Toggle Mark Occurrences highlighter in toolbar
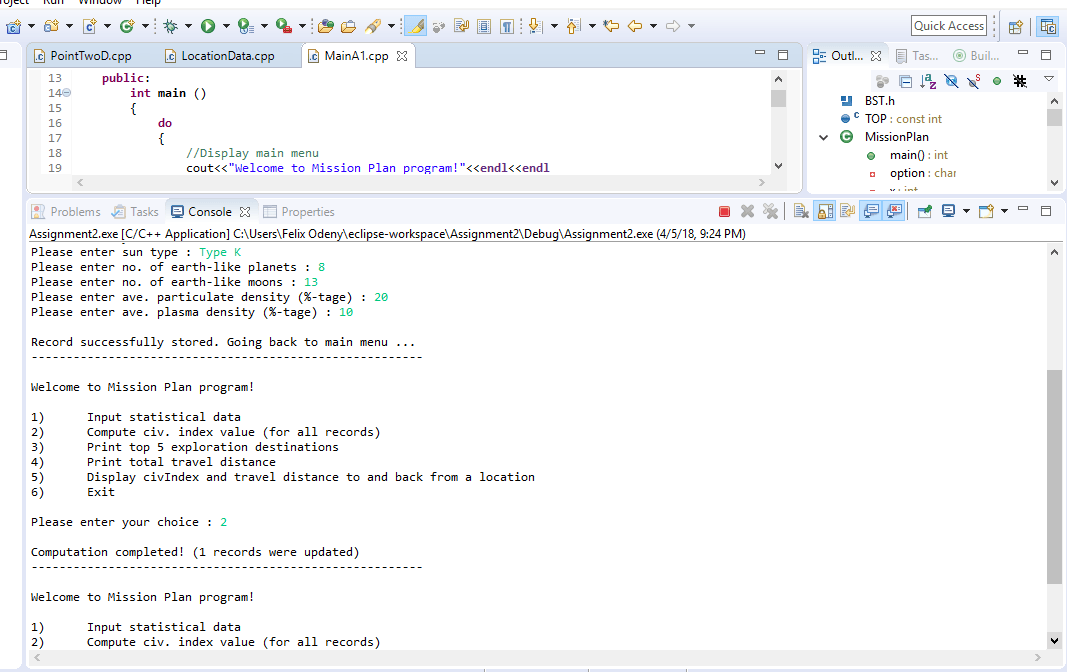1067x672 pixels. pyautogui.click(x=416, y=26)
